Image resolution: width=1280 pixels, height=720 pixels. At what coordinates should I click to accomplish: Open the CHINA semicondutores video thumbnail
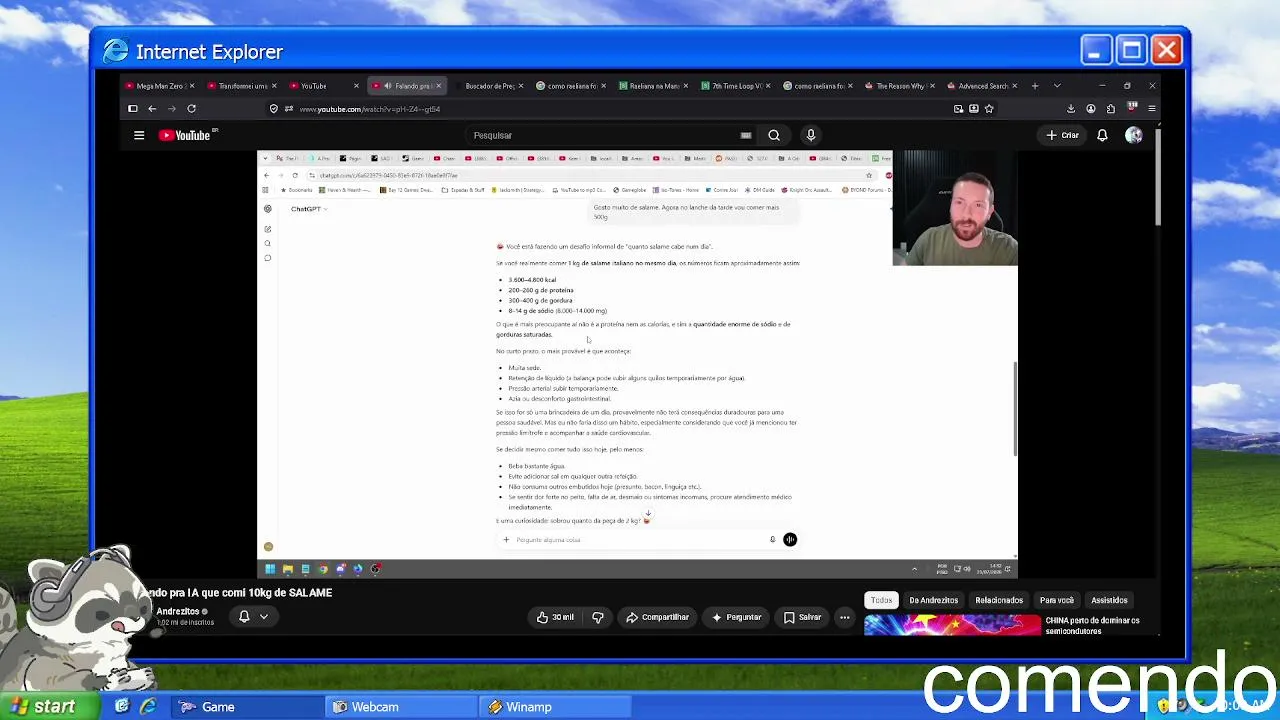point(953,625)
